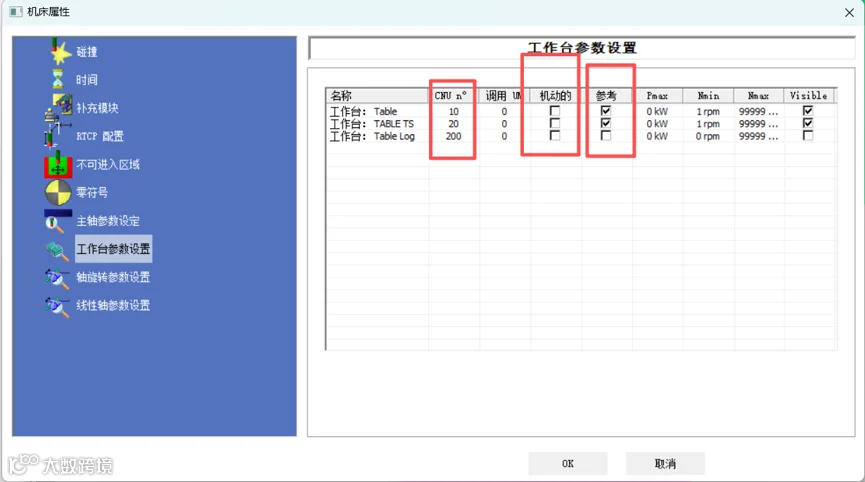Confirm settings with OK button
This screenshot has width=865, height=482.
point(568,463)
